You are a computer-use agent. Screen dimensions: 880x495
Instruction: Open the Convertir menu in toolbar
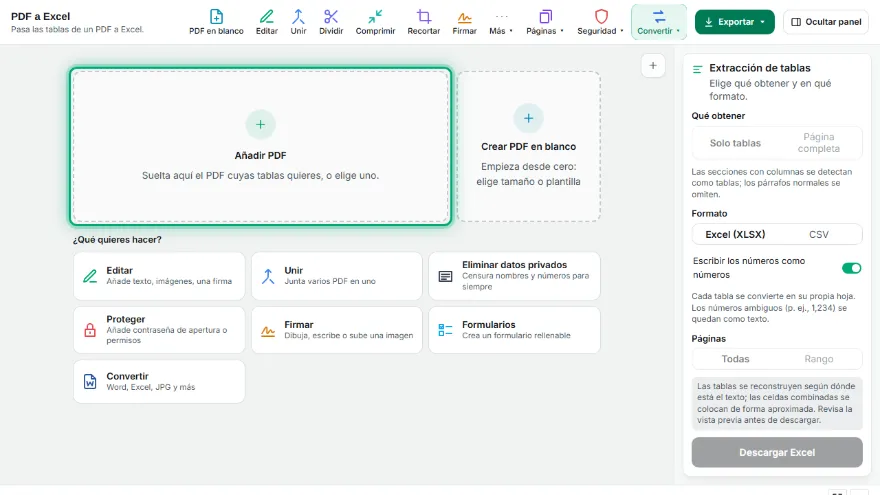659,22
